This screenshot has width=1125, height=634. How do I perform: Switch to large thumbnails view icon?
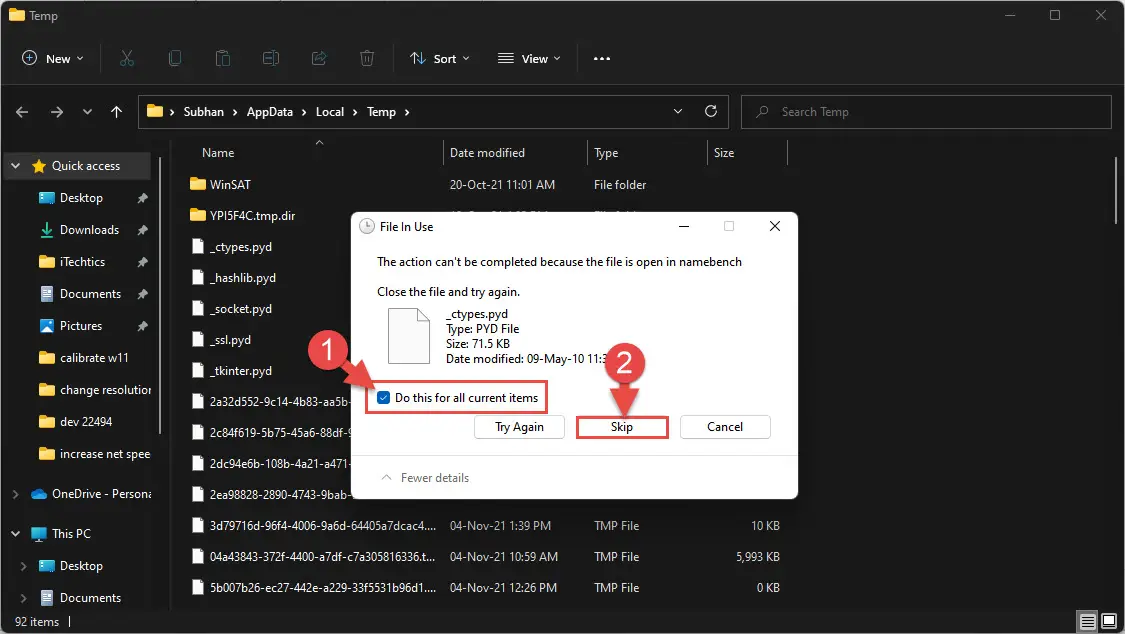coord(1108,621)
